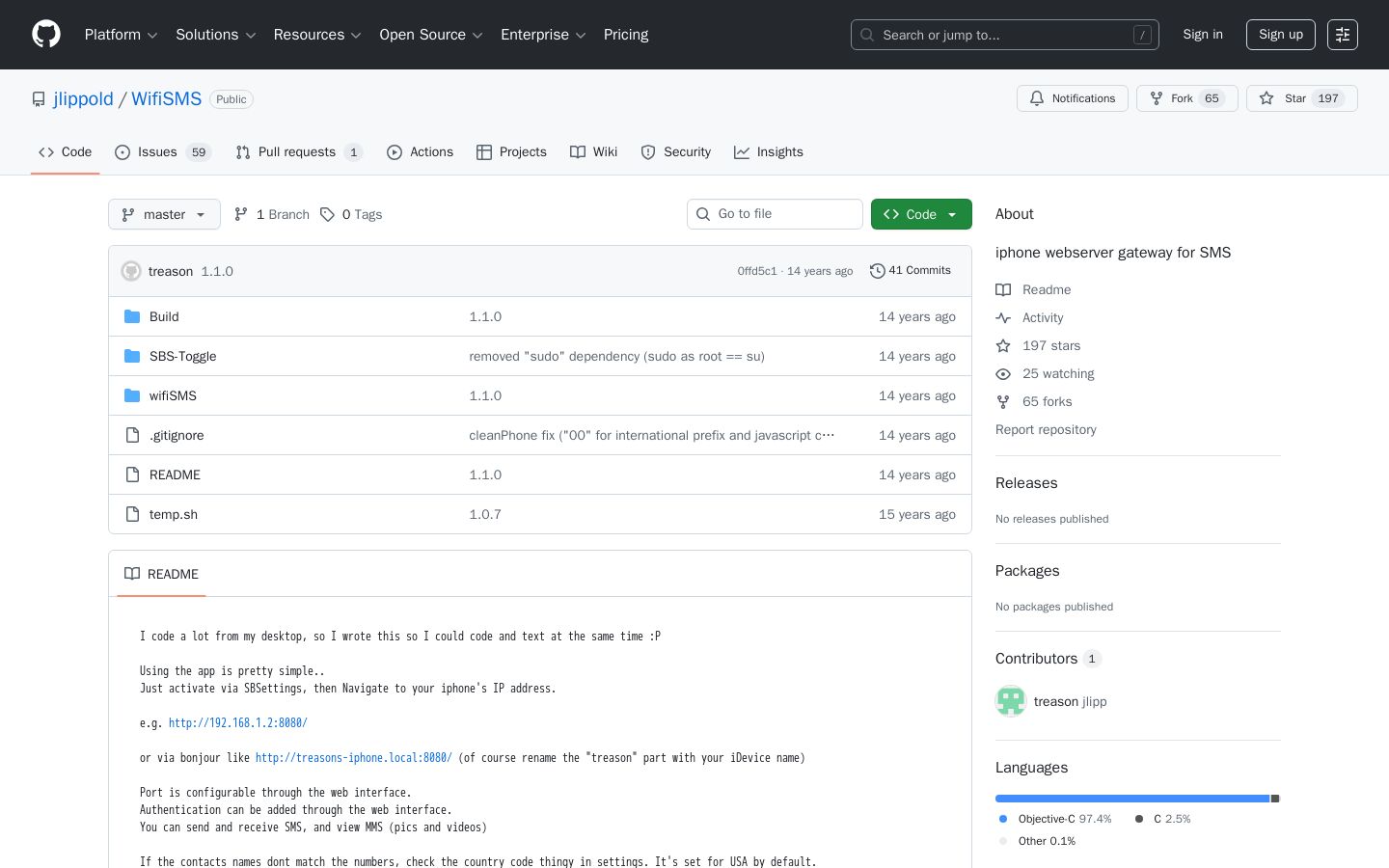Switch to the Wiki tab
This screenshot has width=1389, height=868.
coord(593,152)
